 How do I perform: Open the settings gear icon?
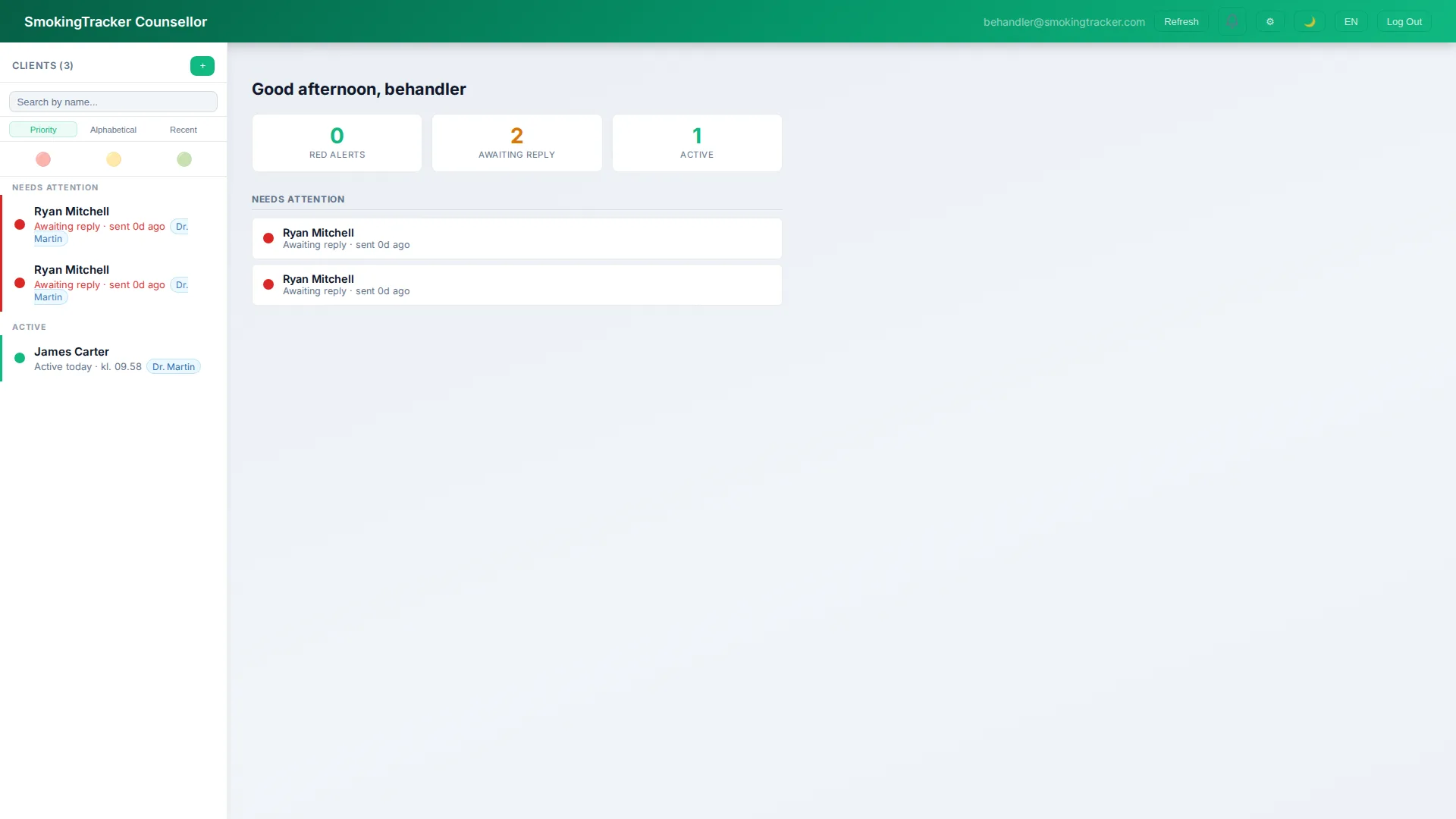(x=1270, y=20)
